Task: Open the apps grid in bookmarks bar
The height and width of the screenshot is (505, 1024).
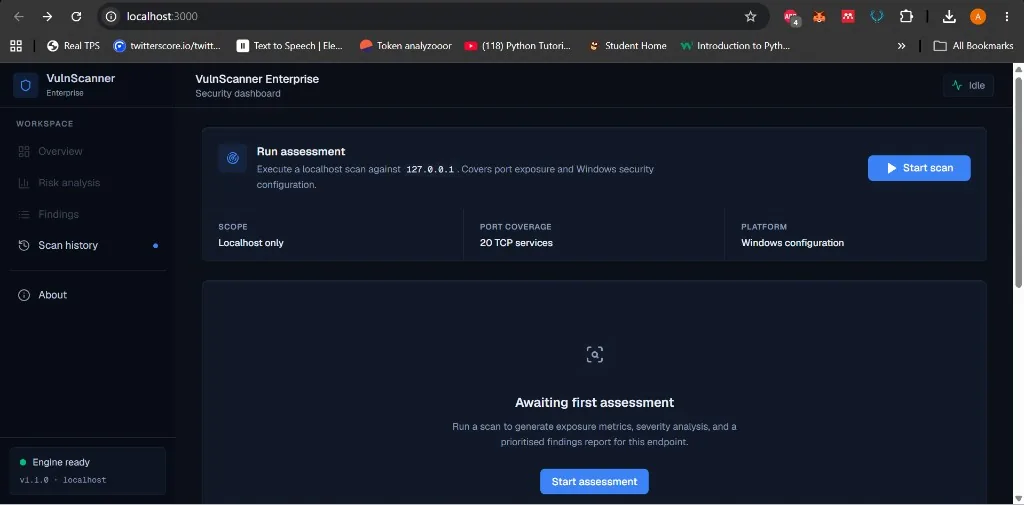Action: pyautogui.click(x=16, y=46)
